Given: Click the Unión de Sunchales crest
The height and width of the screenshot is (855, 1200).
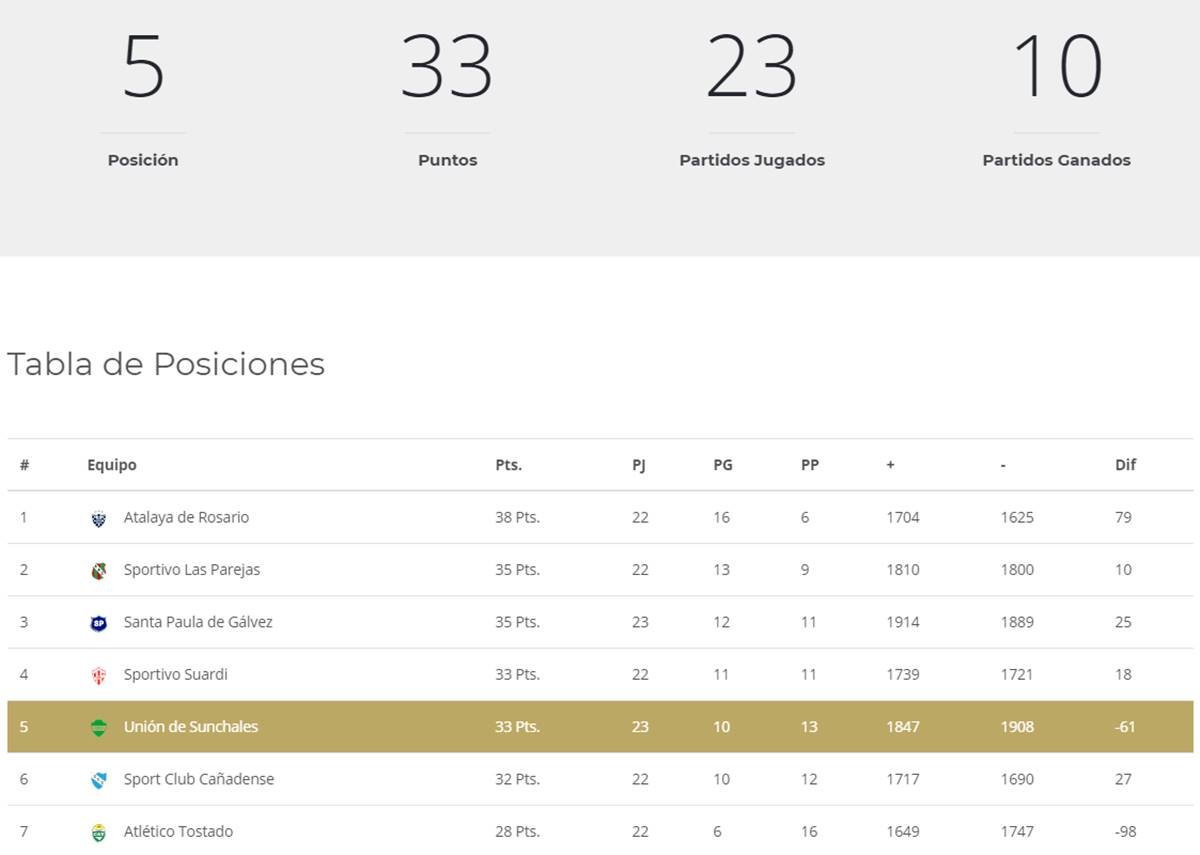Looking at the screenshot, I should (98, 728).
